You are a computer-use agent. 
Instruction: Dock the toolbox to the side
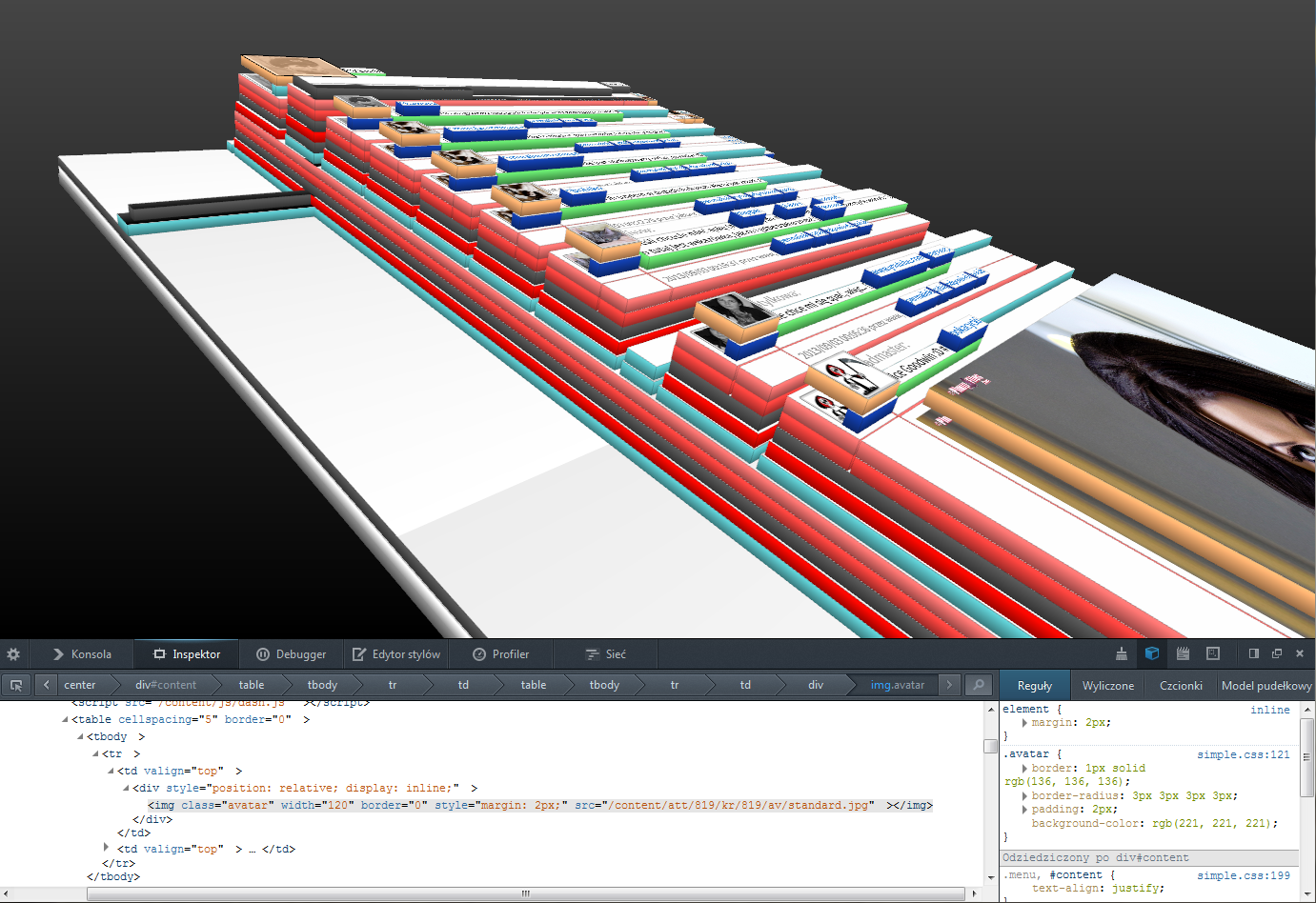click(x=1254, y=653)
